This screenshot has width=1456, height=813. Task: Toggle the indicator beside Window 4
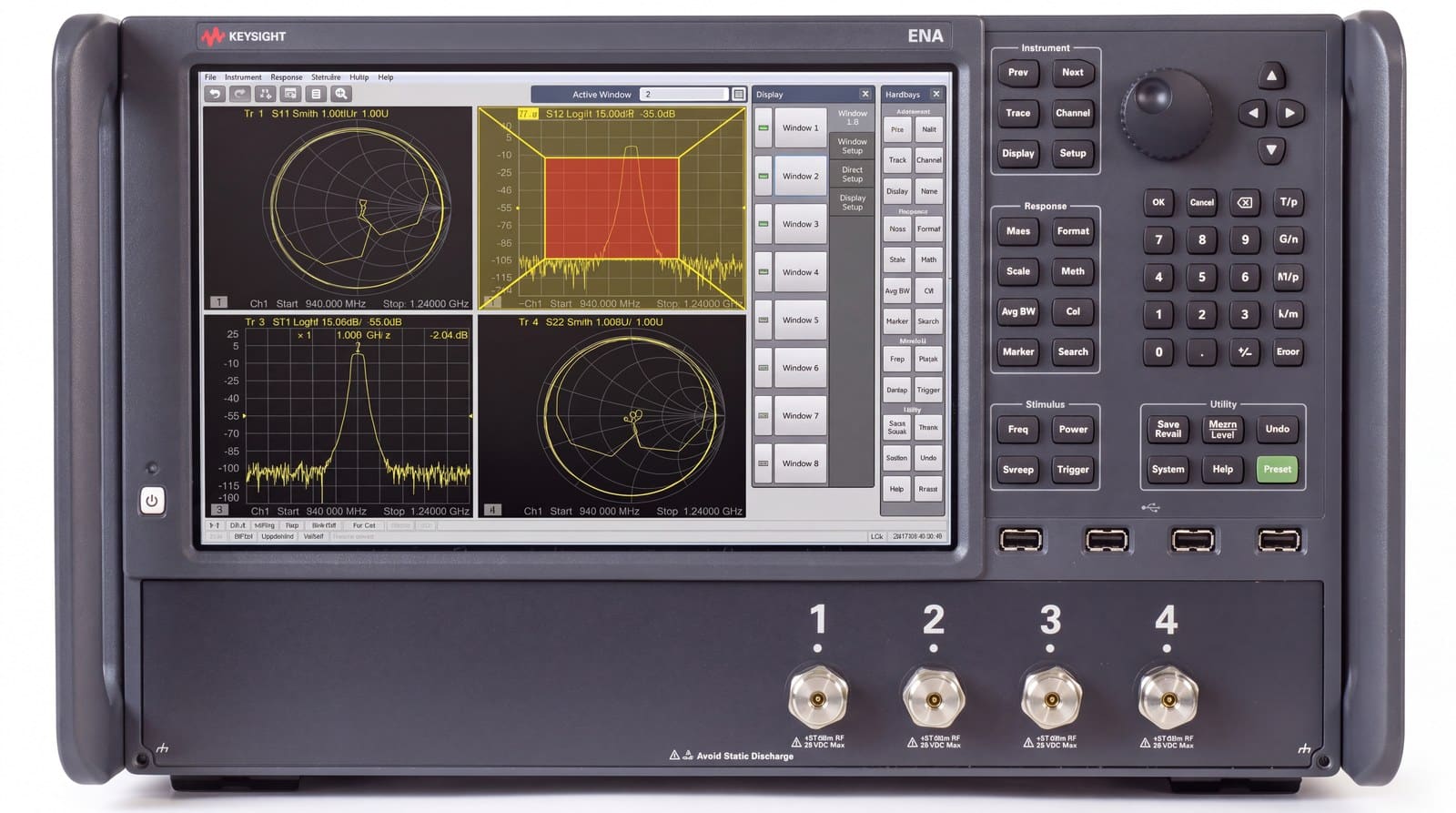[x=763, y=272]
